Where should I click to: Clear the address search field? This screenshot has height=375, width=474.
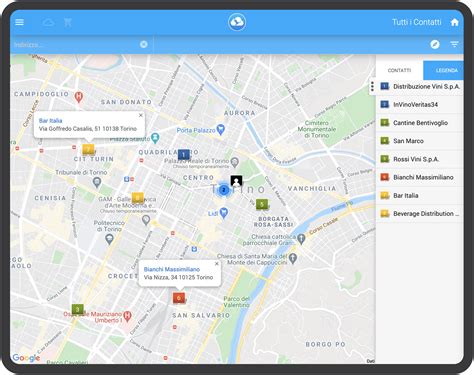[144, 44]
